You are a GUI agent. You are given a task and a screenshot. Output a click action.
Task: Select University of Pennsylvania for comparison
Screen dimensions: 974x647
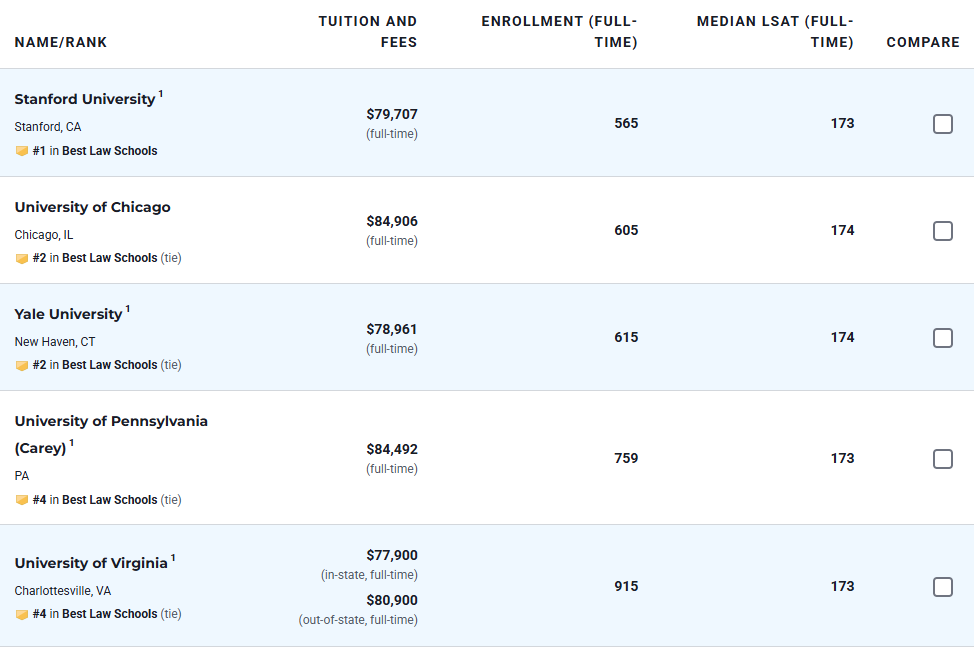tap(942, 459)
